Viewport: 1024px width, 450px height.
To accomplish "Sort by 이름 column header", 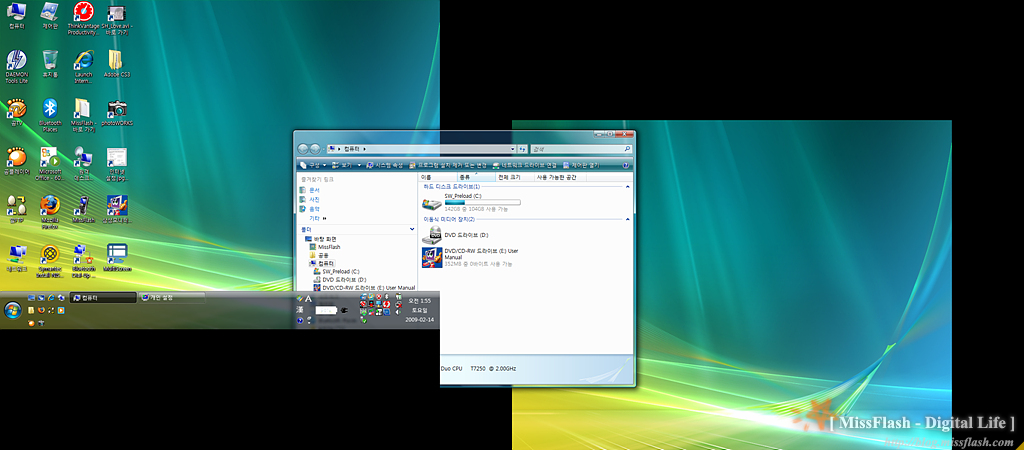I will pos(438,177).
